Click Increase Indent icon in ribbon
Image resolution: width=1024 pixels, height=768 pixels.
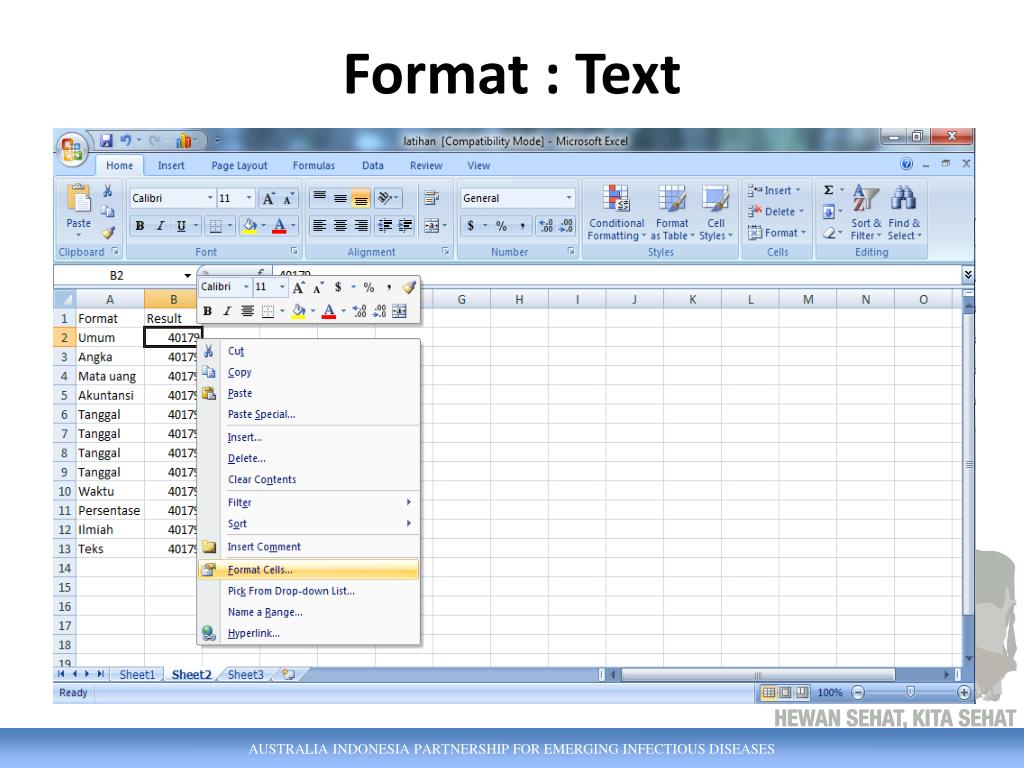pyautogui.click(x=405, y=225)
